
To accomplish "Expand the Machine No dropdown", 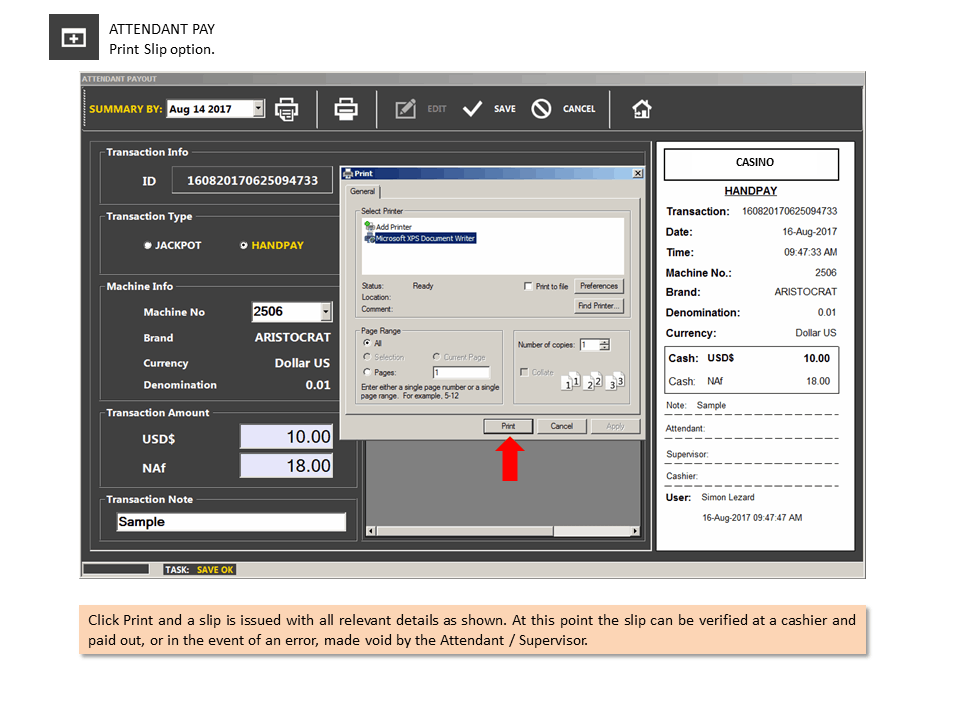I will [326, 312].
